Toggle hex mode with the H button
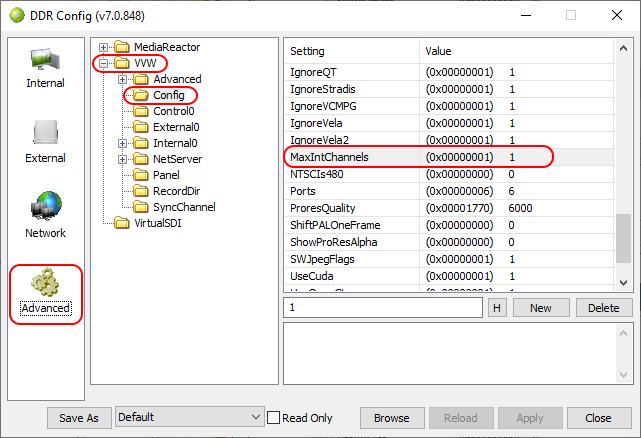 click(497, 308)
